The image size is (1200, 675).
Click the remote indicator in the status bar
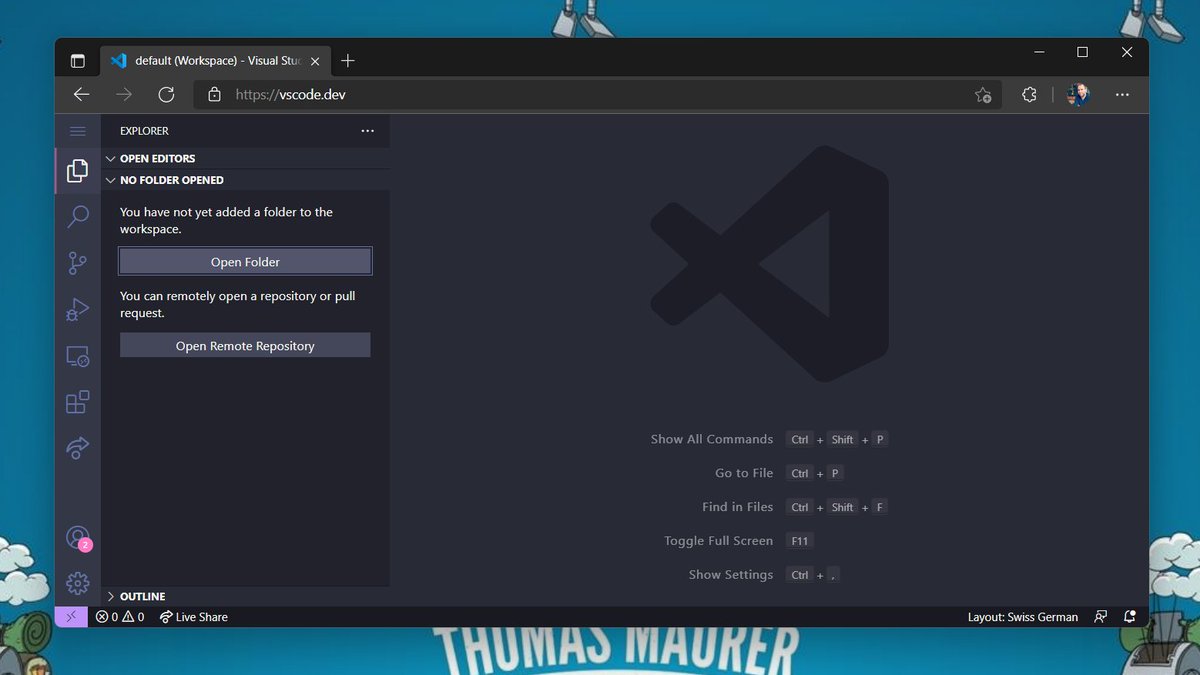click(70, 616)
